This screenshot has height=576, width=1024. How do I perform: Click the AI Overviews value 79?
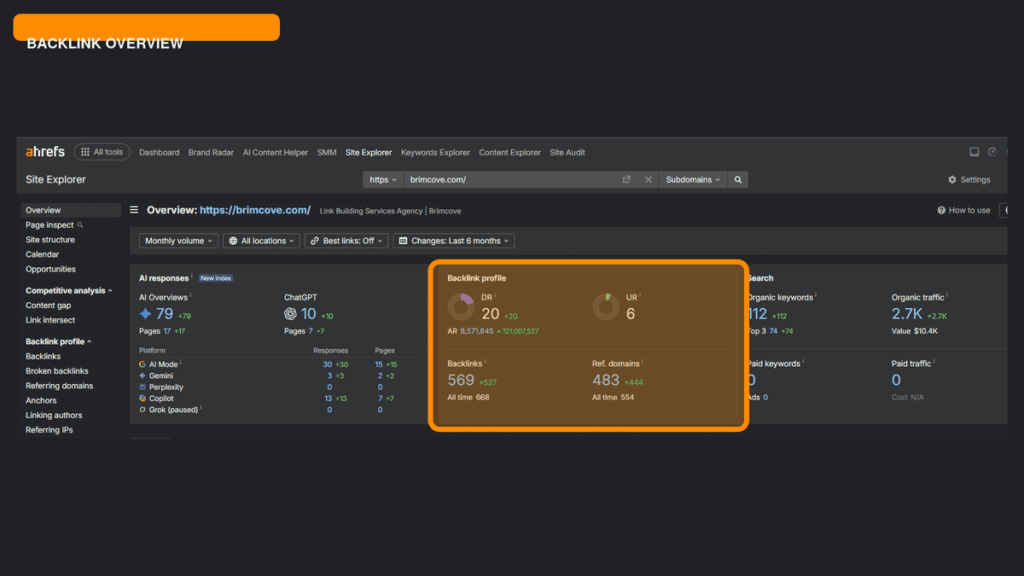pyautogui.click(x=165, y=314)
